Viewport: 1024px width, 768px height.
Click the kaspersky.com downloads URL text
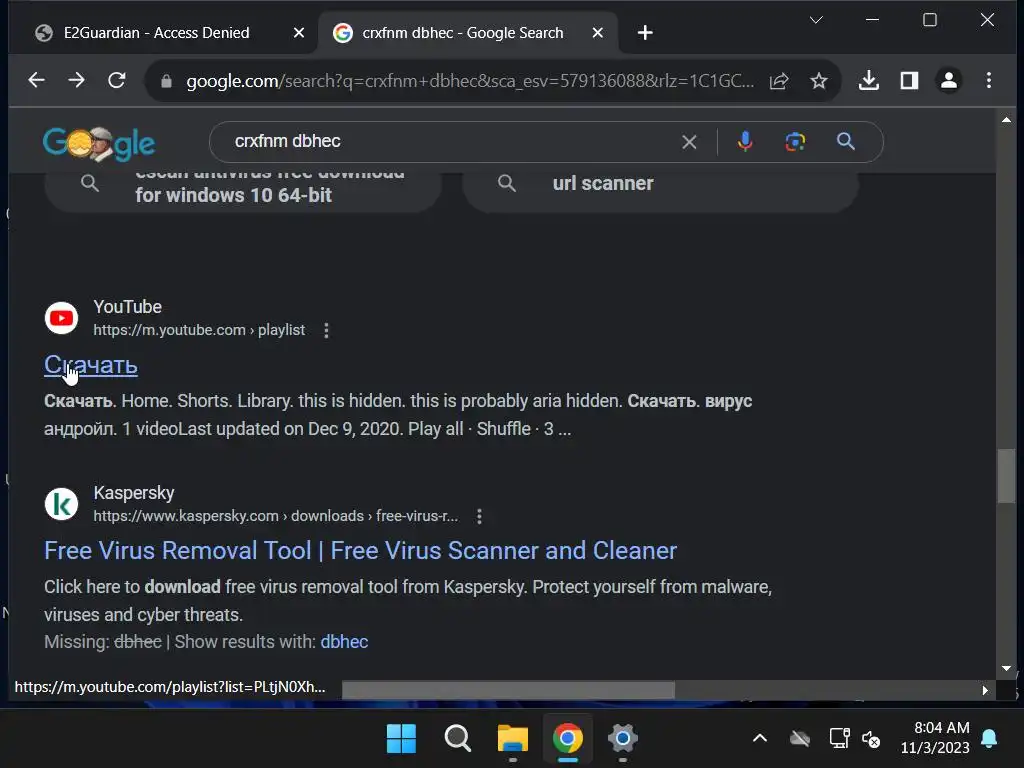click(x=276, y=516)
